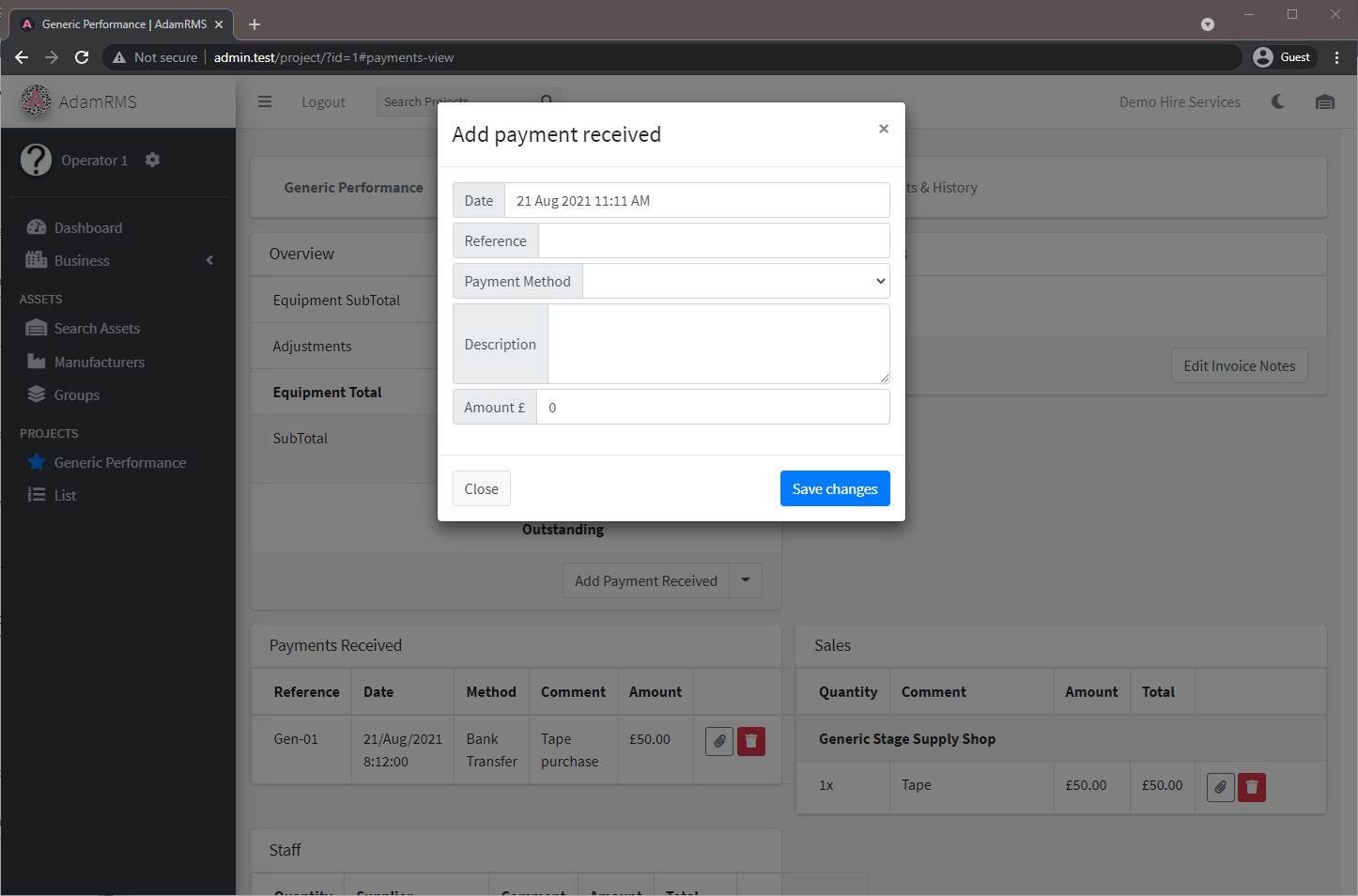
Task: Click the Reference text field
Action: (x=713, y=240)
